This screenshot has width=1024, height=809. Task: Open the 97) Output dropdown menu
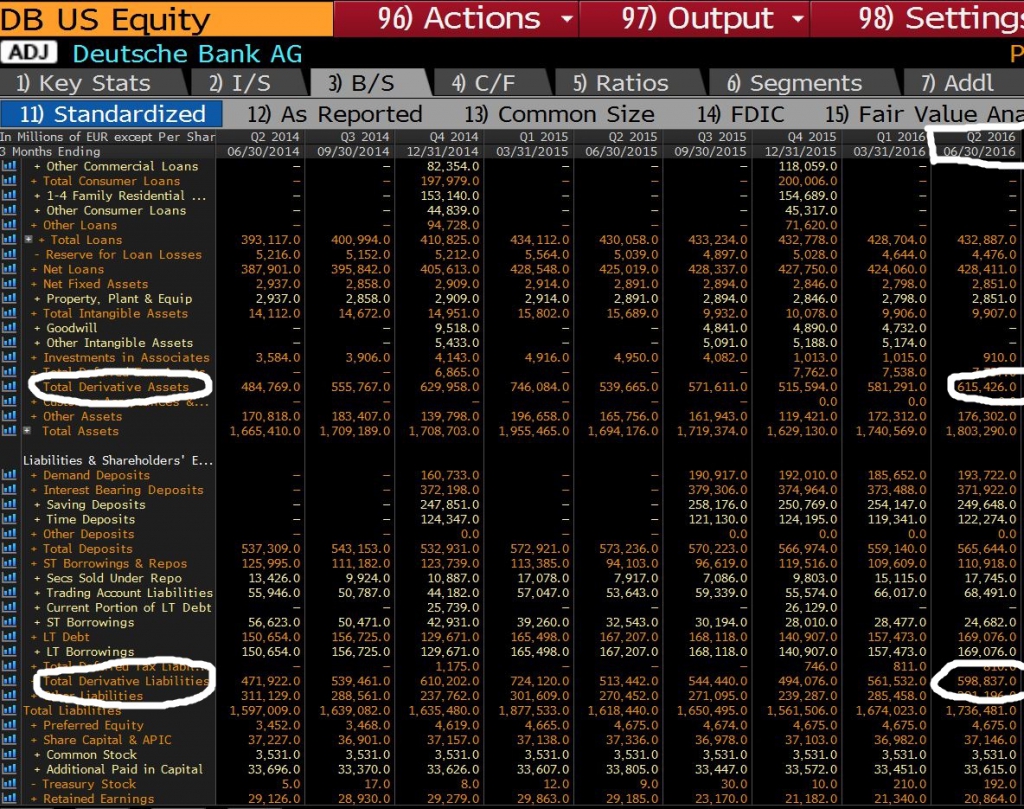(695, 18)
